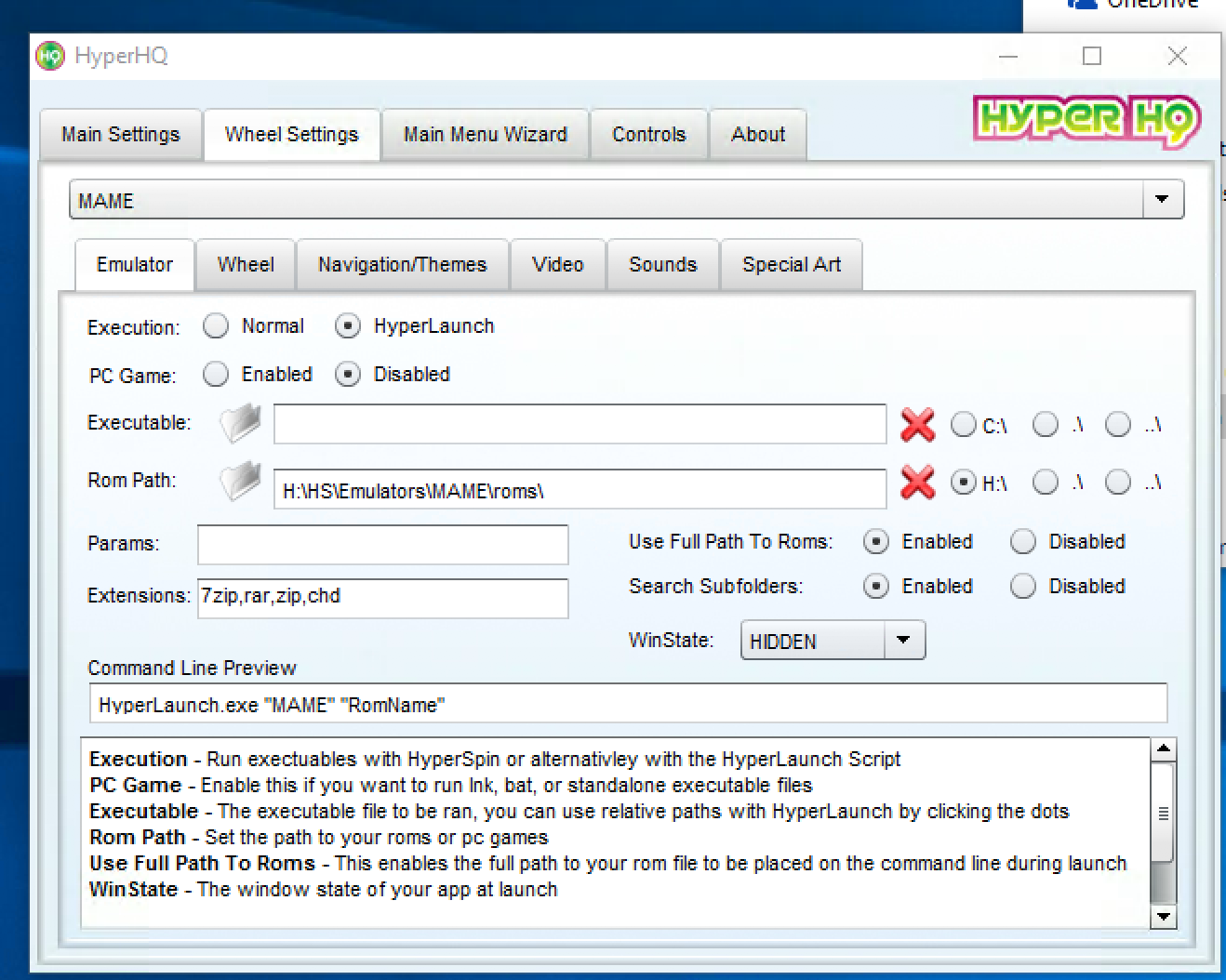
Task: Click the 'Rom Path' help line text
Action: click(319, 837)
